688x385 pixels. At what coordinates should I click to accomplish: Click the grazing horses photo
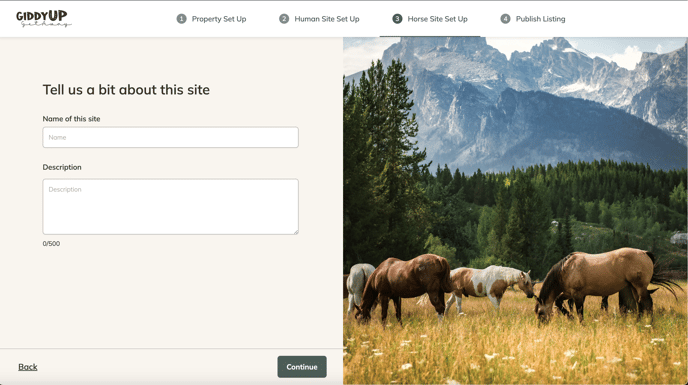(516, 211)
